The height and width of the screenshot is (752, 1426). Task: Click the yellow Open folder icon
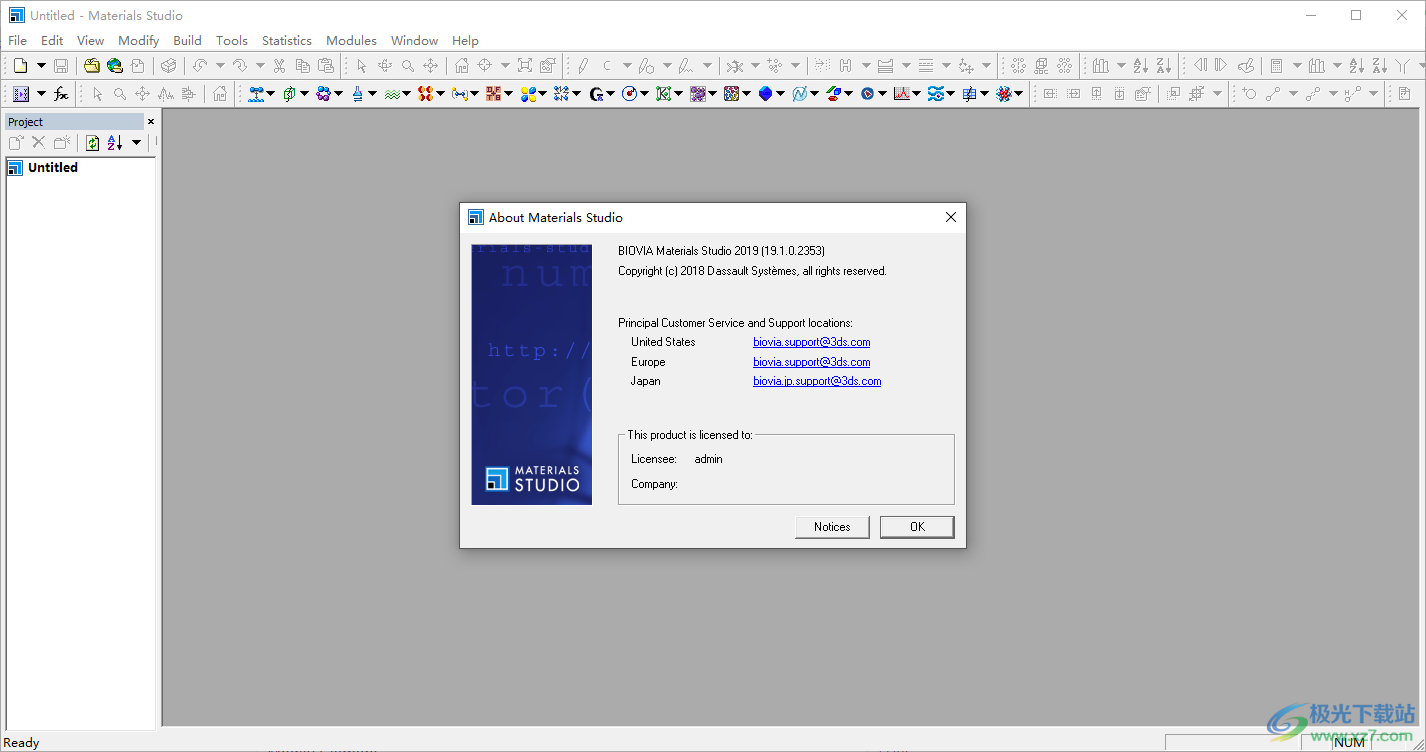tap(92, 66)
